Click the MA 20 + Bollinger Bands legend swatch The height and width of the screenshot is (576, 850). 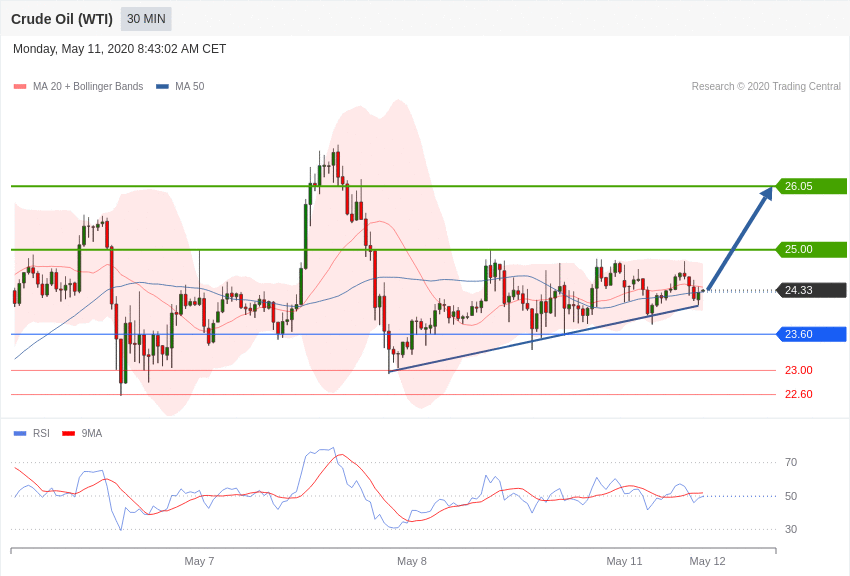[x=20, y=87]
